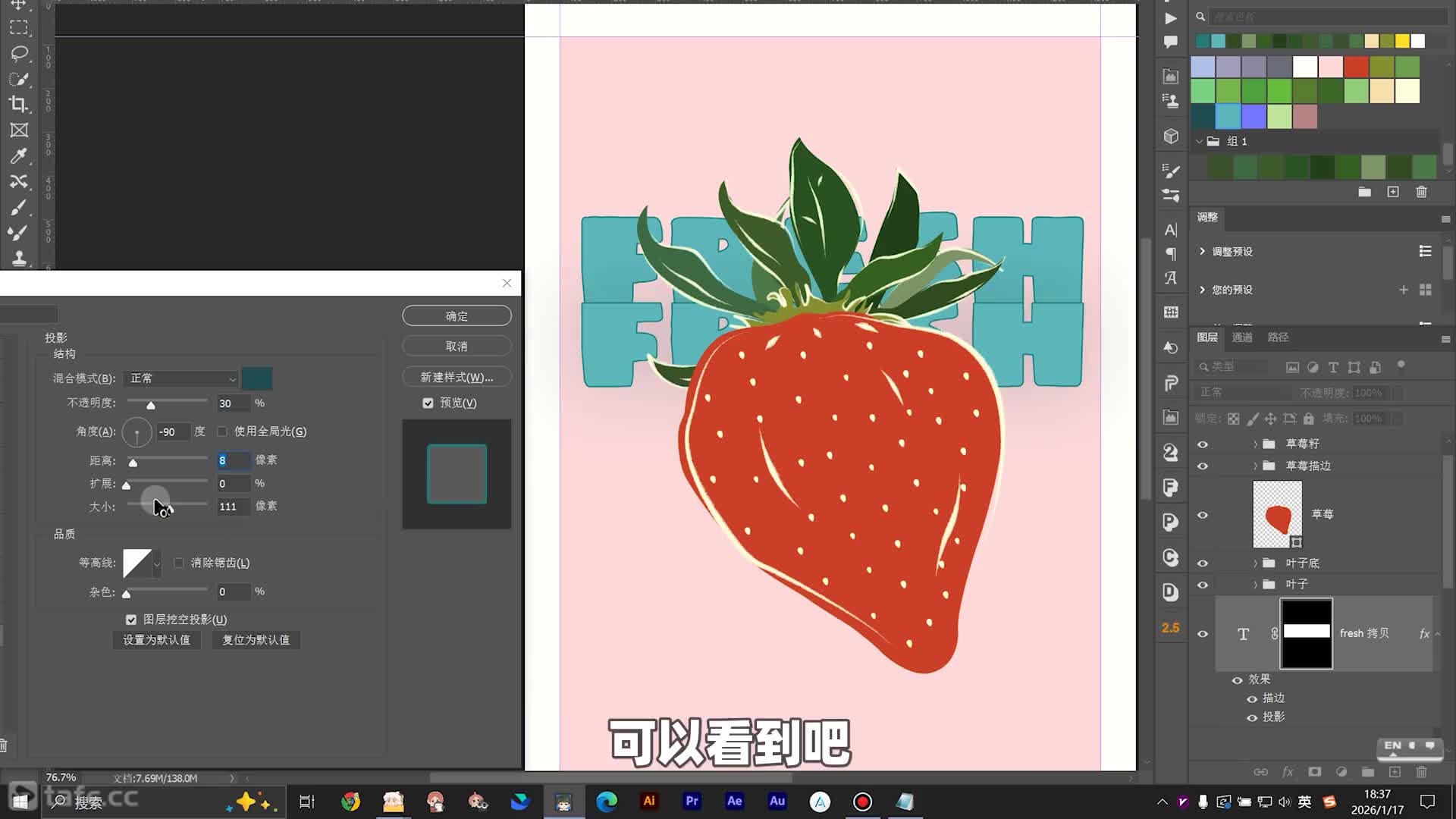Open the Actions play icon panel
Image resolution: width=1456 pixels, height=819 pixels.
[x=1171, y=18]
